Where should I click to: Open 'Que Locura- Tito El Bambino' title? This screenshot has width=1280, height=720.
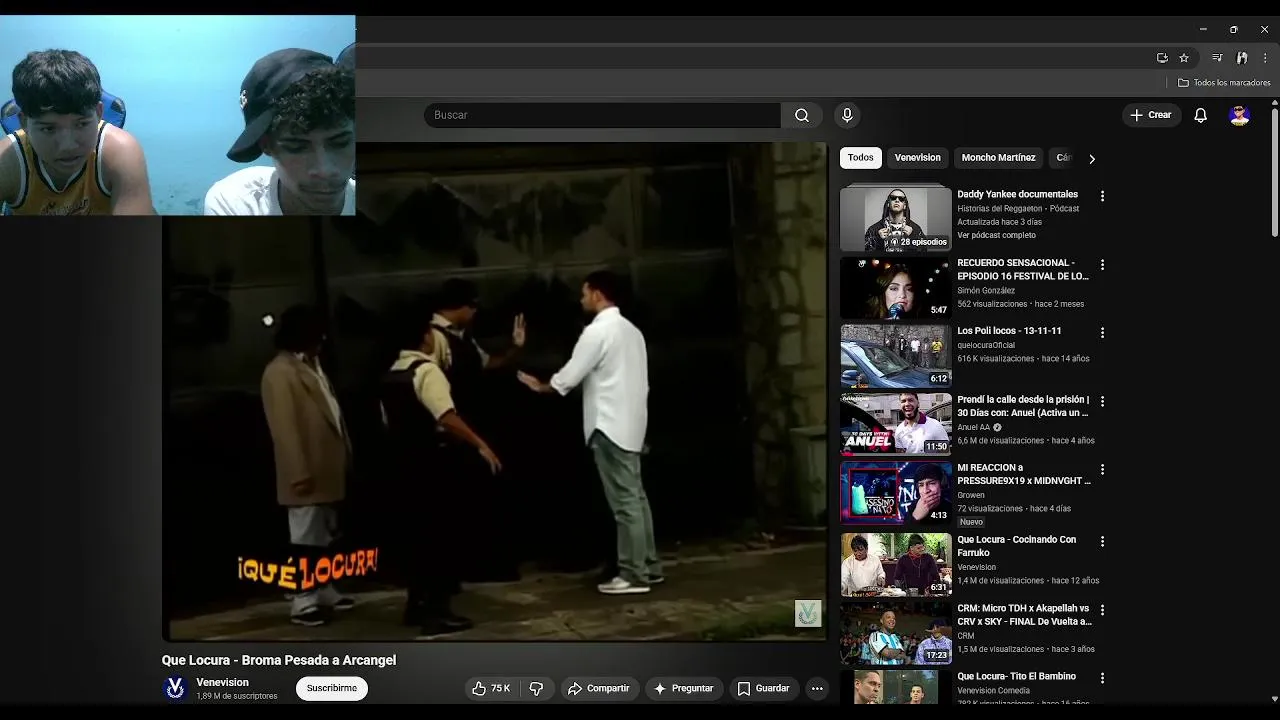click(x=1016, y=676)
